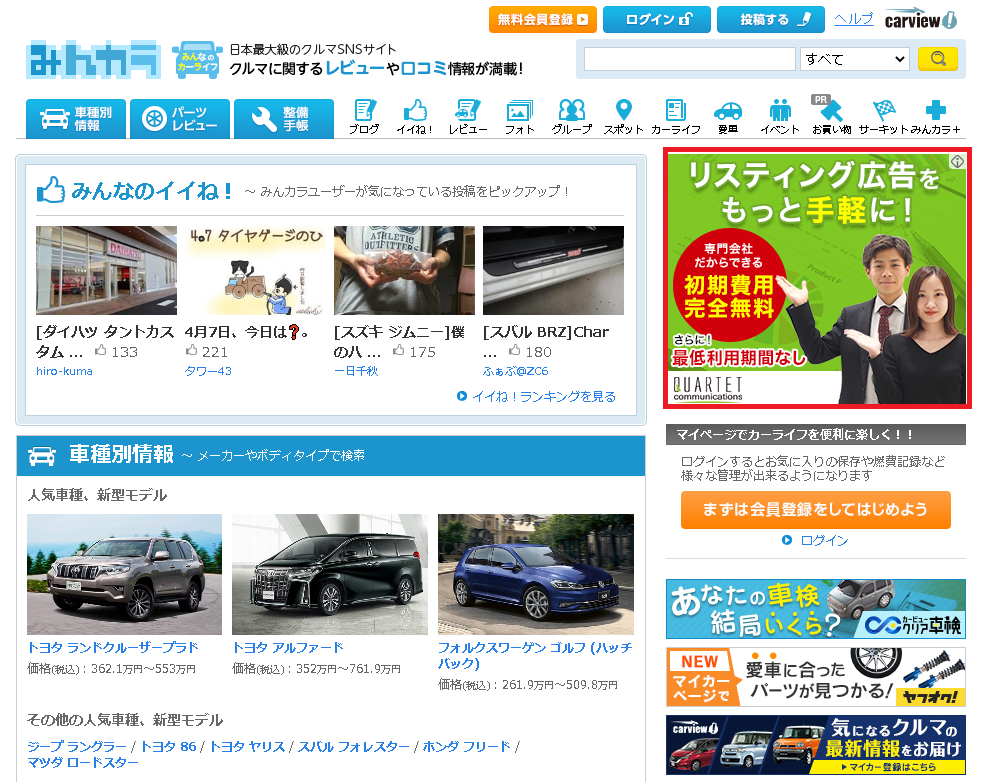Click the carview 最新情報をお届け banner
The image size is (985, 782).
pos(815,745)
